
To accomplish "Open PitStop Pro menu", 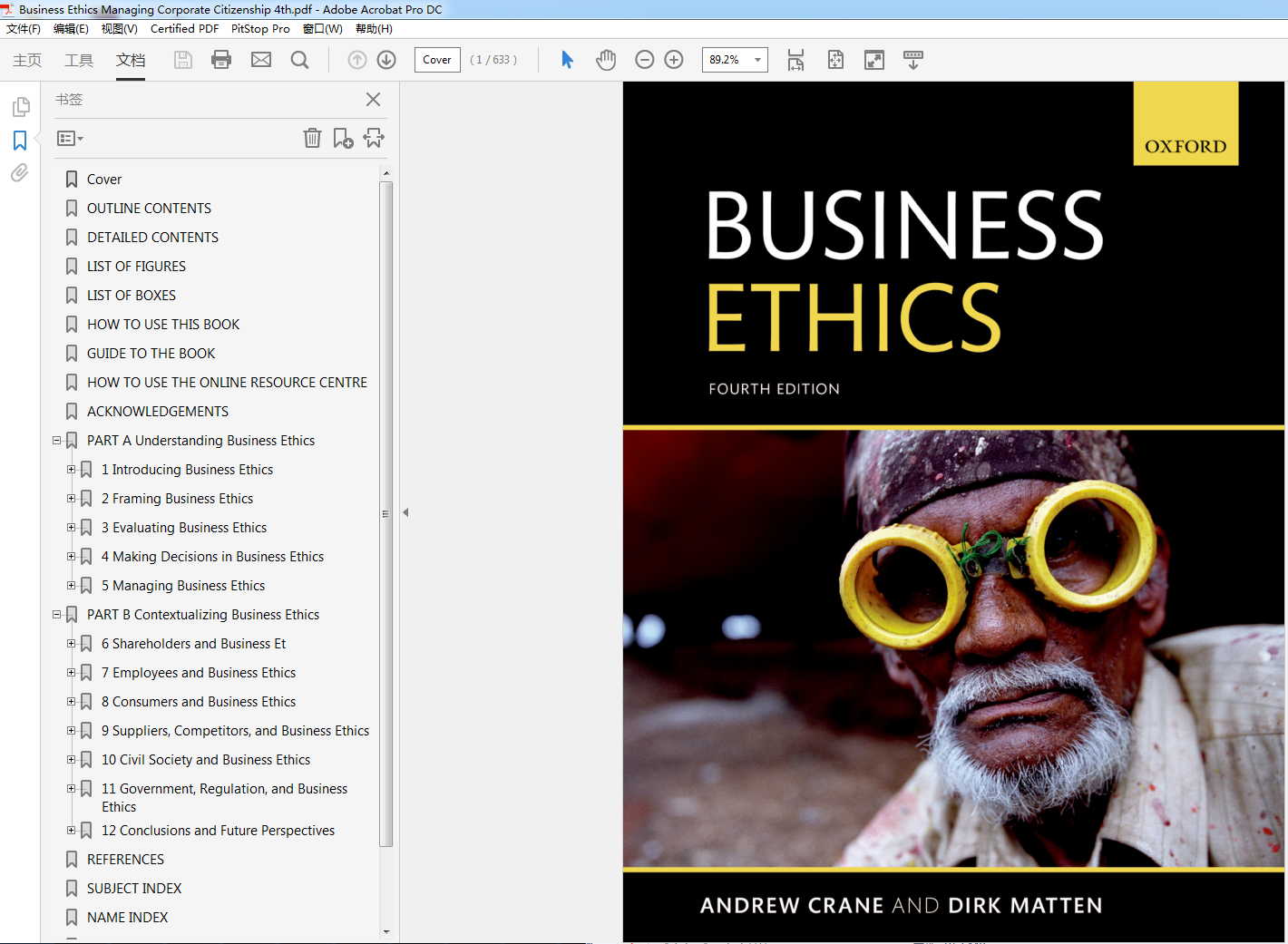I will pyautogui.click(x=260, y=29).
